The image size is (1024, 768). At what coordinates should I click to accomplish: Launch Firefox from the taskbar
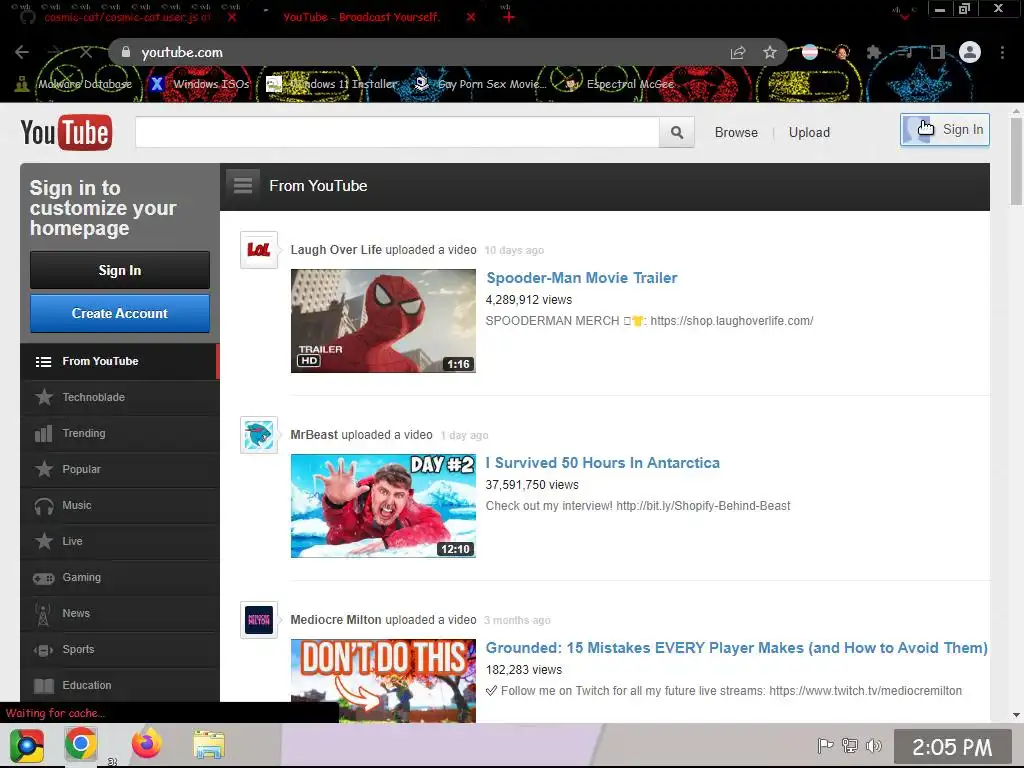[x=146, y=744]
